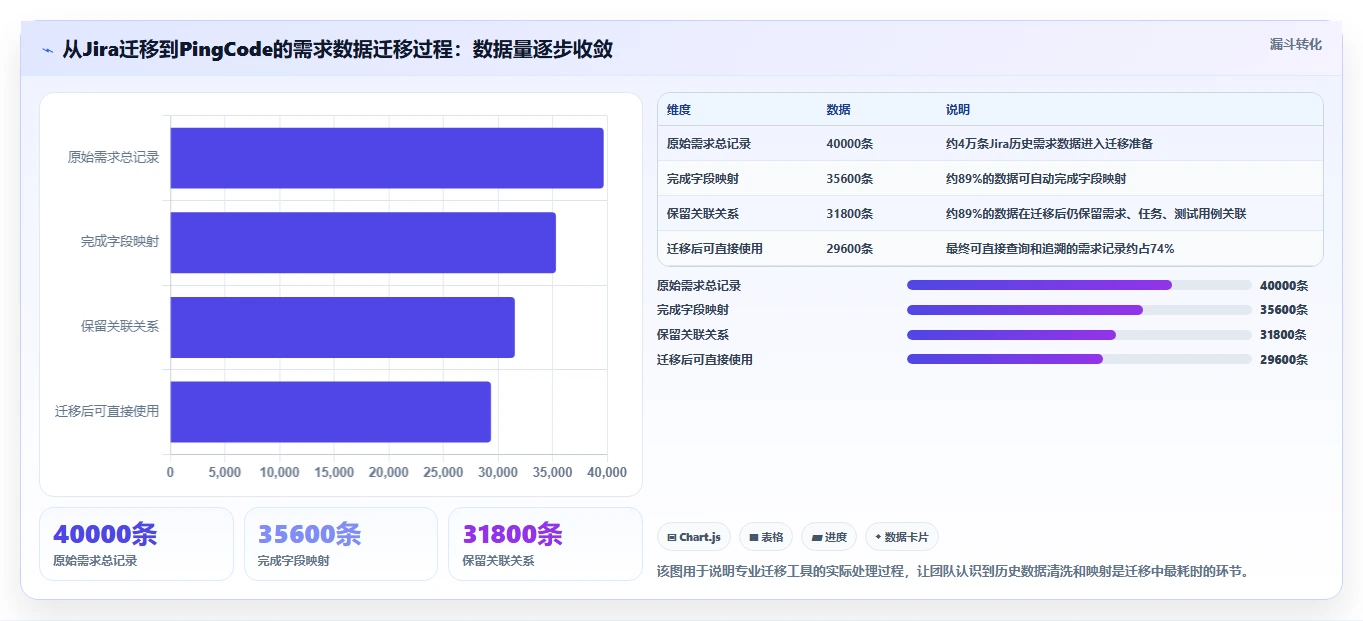Click the 保留关联关系 y-axis label in chart
This screenshot has width=1363, height=621.
120,327
